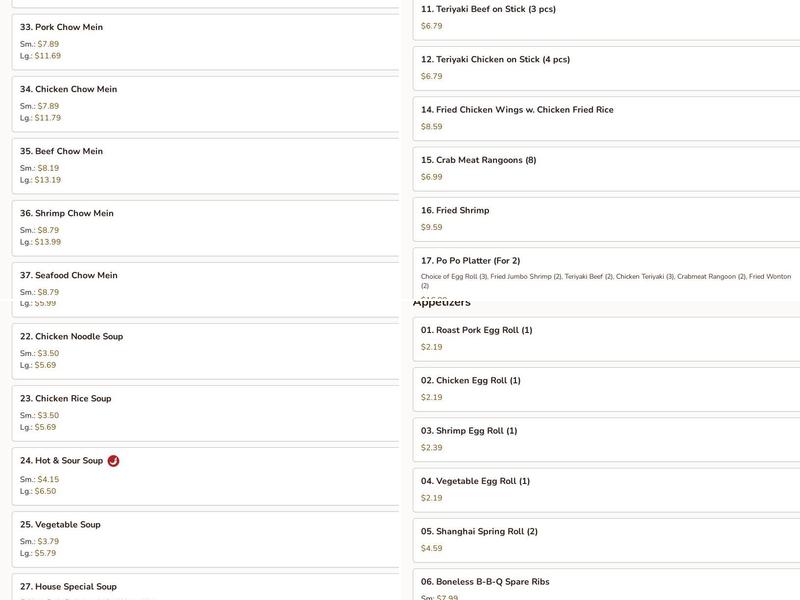Open 36. Shrimp Chow Mein item
The image size is (800, 600).
[206, 229]
